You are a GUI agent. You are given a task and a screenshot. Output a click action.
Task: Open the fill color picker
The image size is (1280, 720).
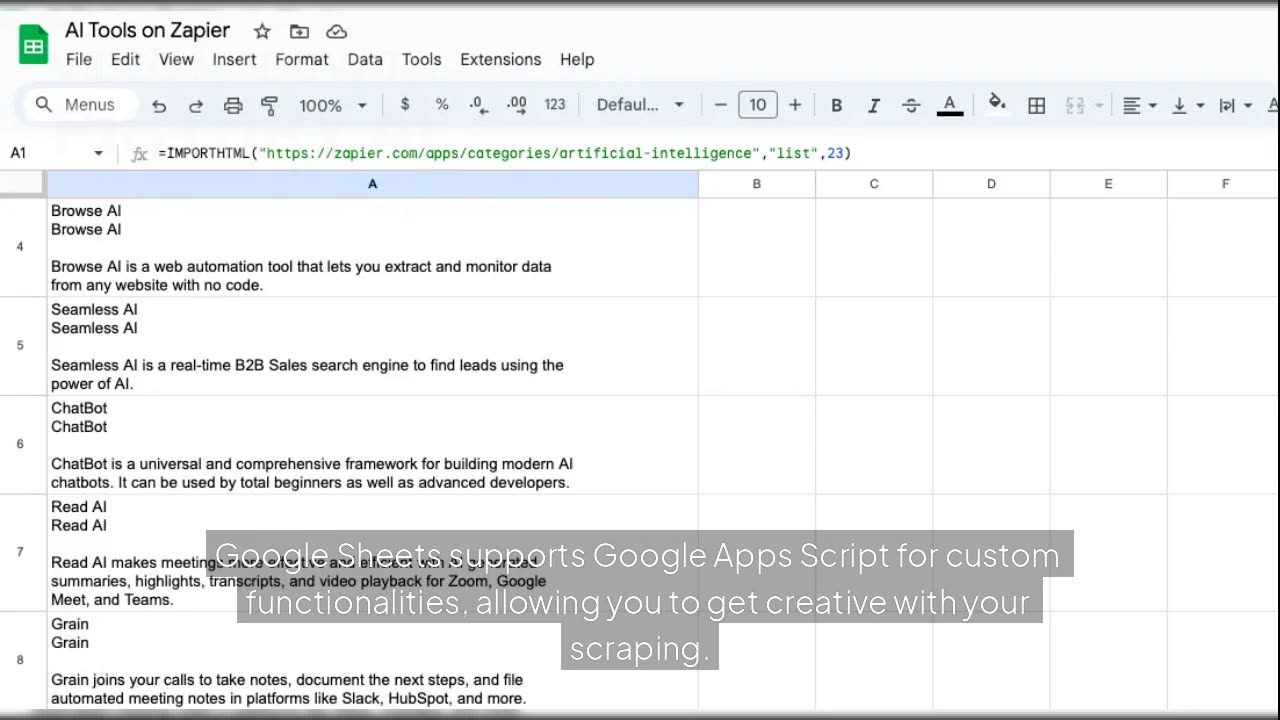click(x=997, y=105)
